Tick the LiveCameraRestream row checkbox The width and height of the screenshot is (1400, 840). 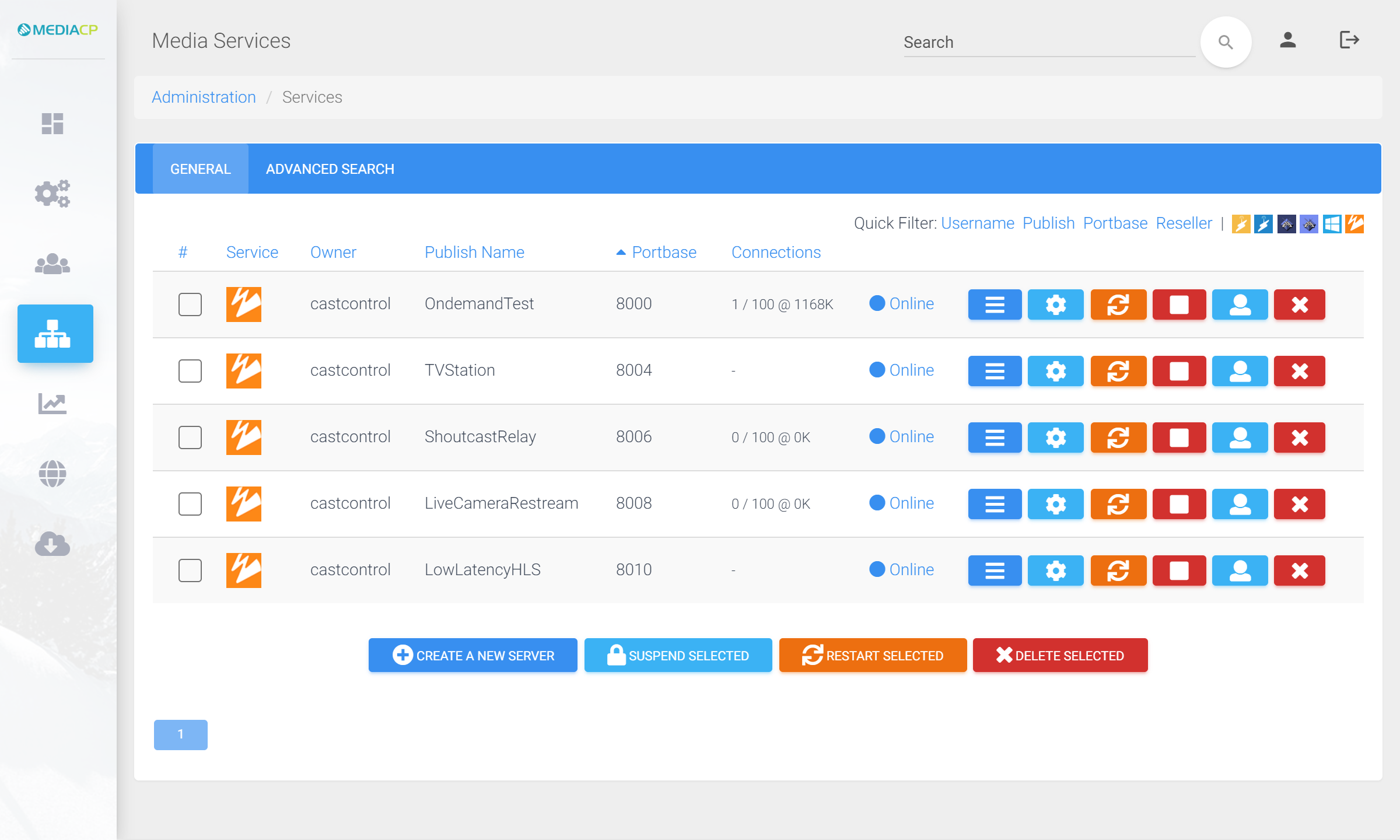190,504
